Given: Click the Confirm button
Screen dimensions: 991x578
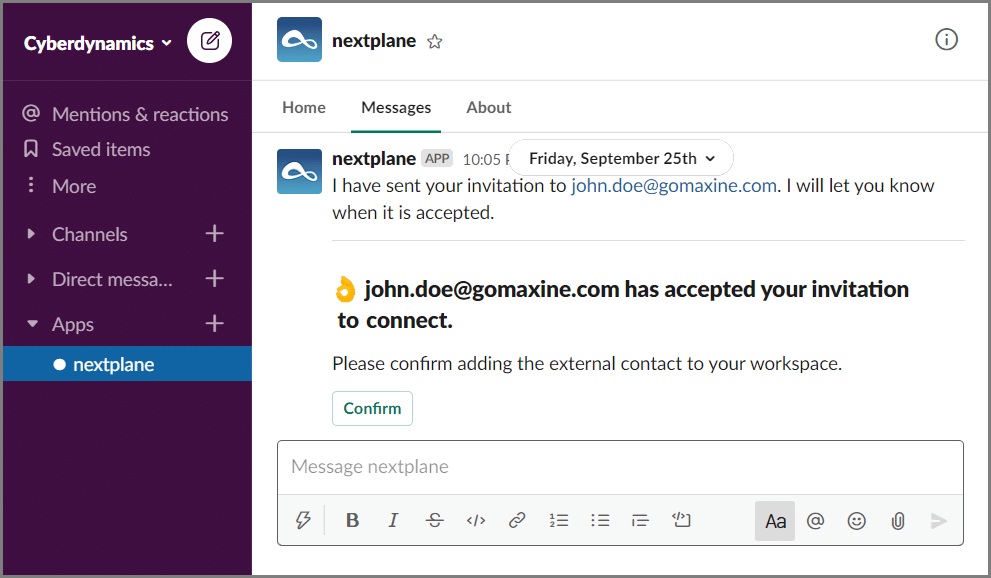Looking at the screenshot, I should (372, 409).
